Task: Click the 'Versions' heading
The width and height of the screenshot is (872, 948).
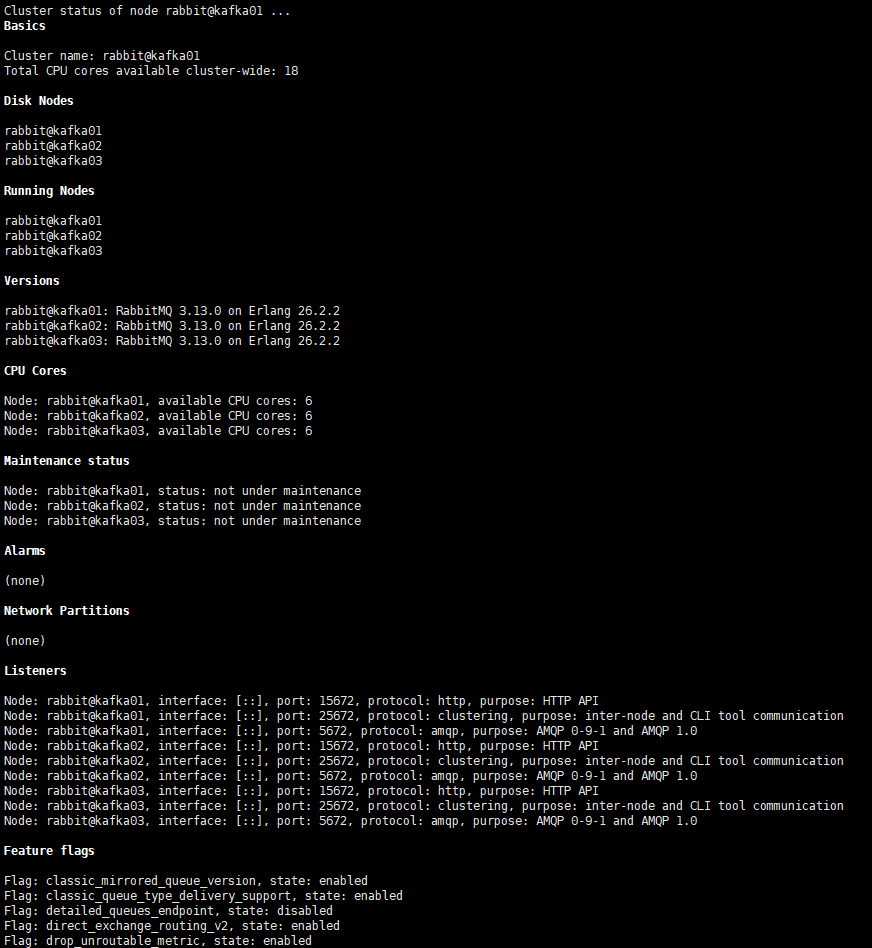Action: 31,281
